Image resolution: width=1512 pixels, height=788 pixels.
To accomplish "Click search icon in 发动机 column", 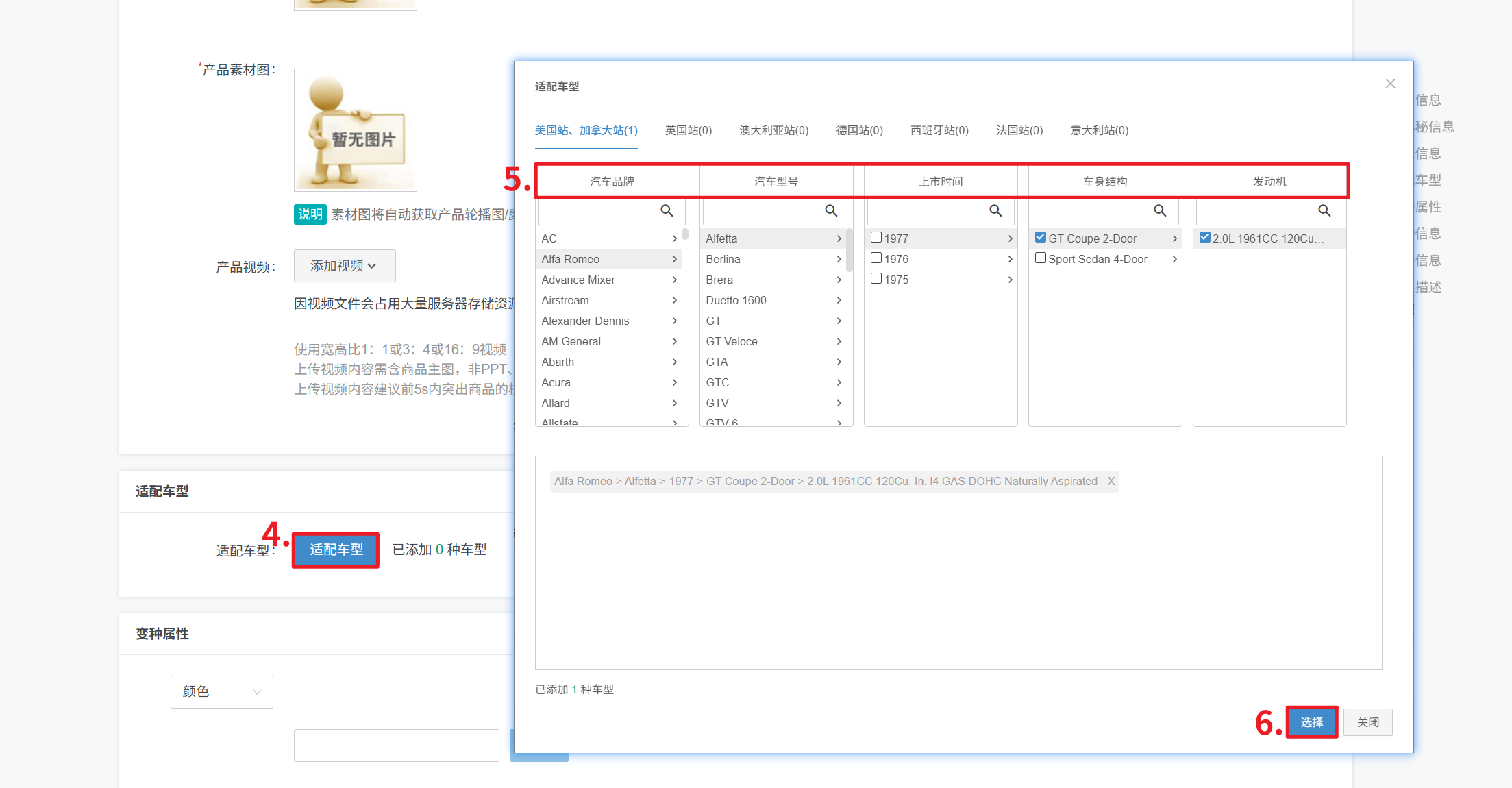I will 1324,210.
